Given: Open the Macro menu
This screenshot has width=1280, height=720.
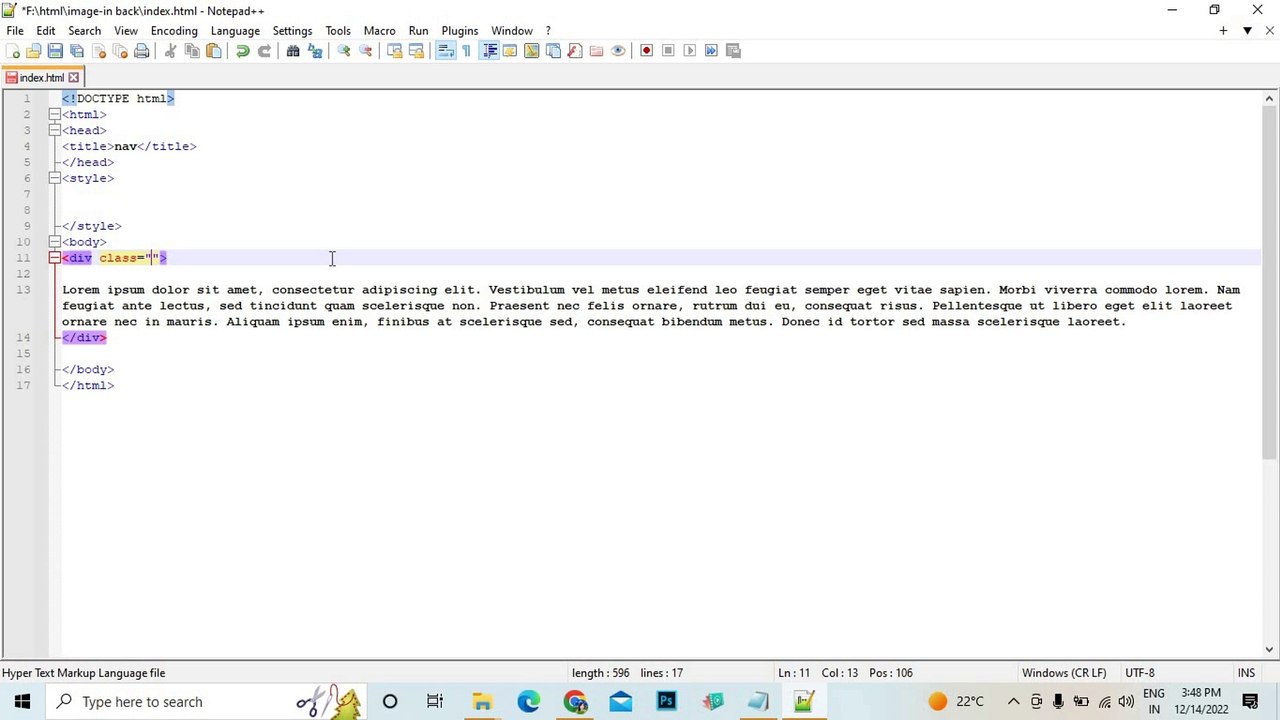Looking at the screenshot, I should click(379, 31).
